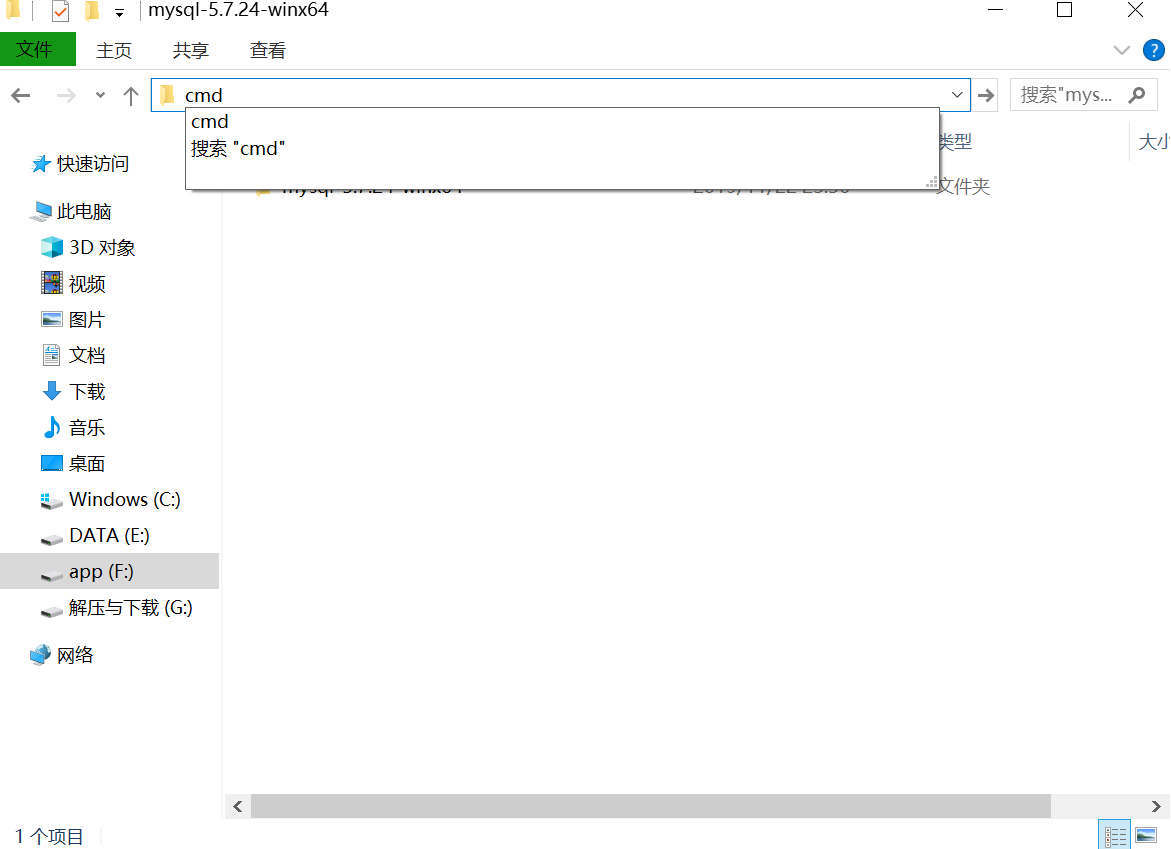This screenshot has width=1171, height=849.
Task: Open the 桌面 folder
Action: click(87, 464)
